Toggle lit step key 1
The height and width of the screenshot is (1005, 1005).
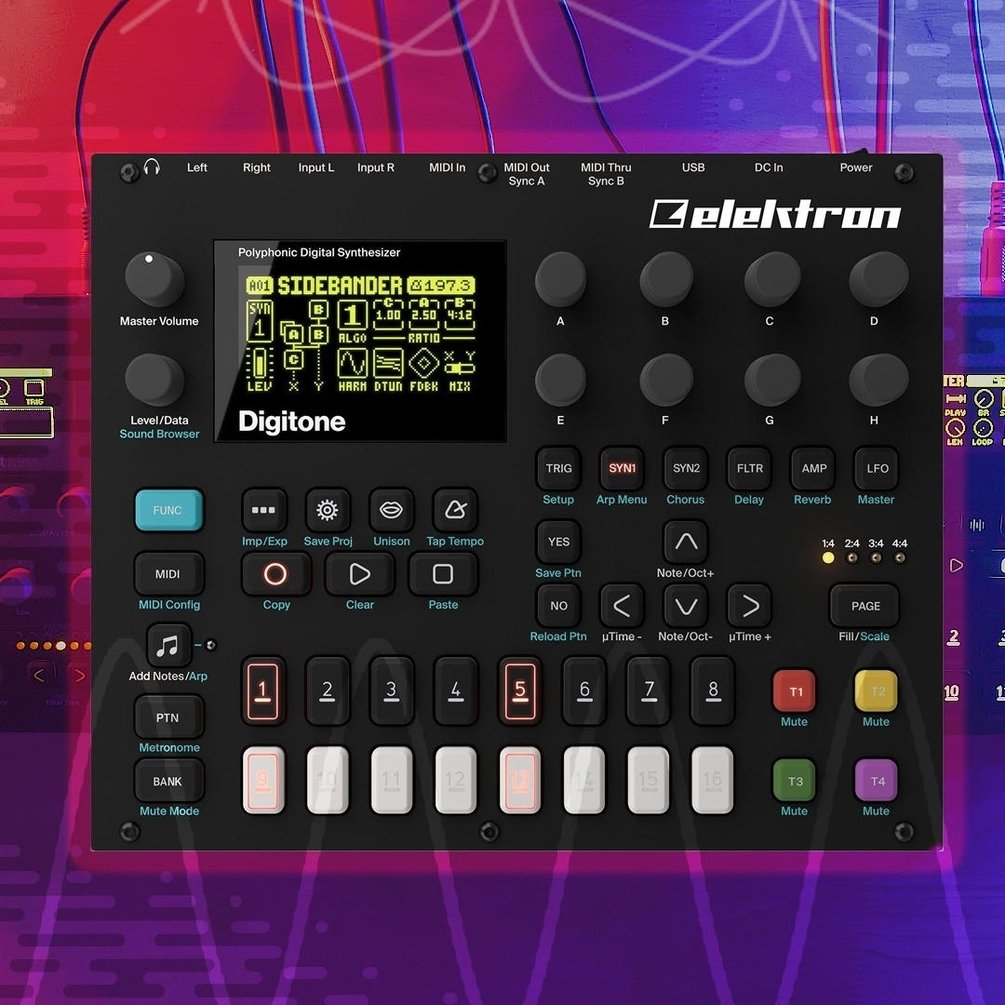click(x=263, y=691)
